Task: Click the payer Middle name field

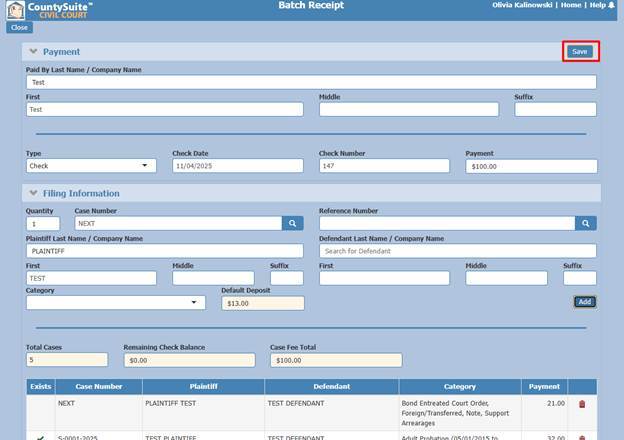Action: point(409,109)
